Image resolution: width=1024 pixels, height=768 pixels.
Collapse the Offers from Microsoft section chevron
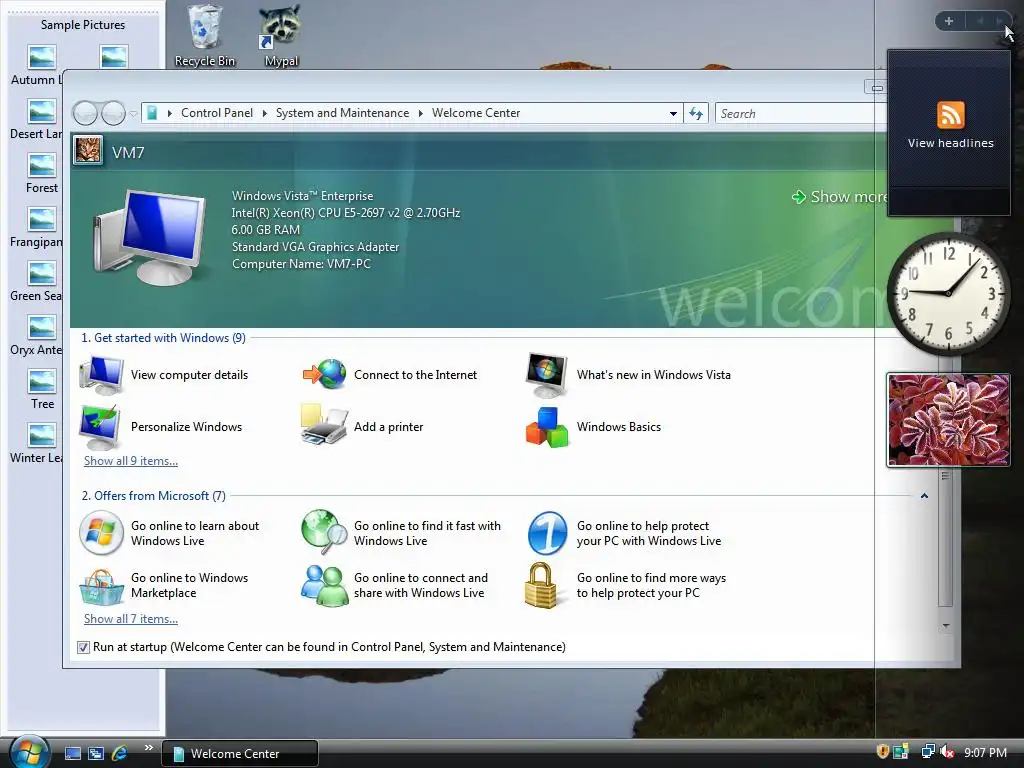click(x=924, y=496)
